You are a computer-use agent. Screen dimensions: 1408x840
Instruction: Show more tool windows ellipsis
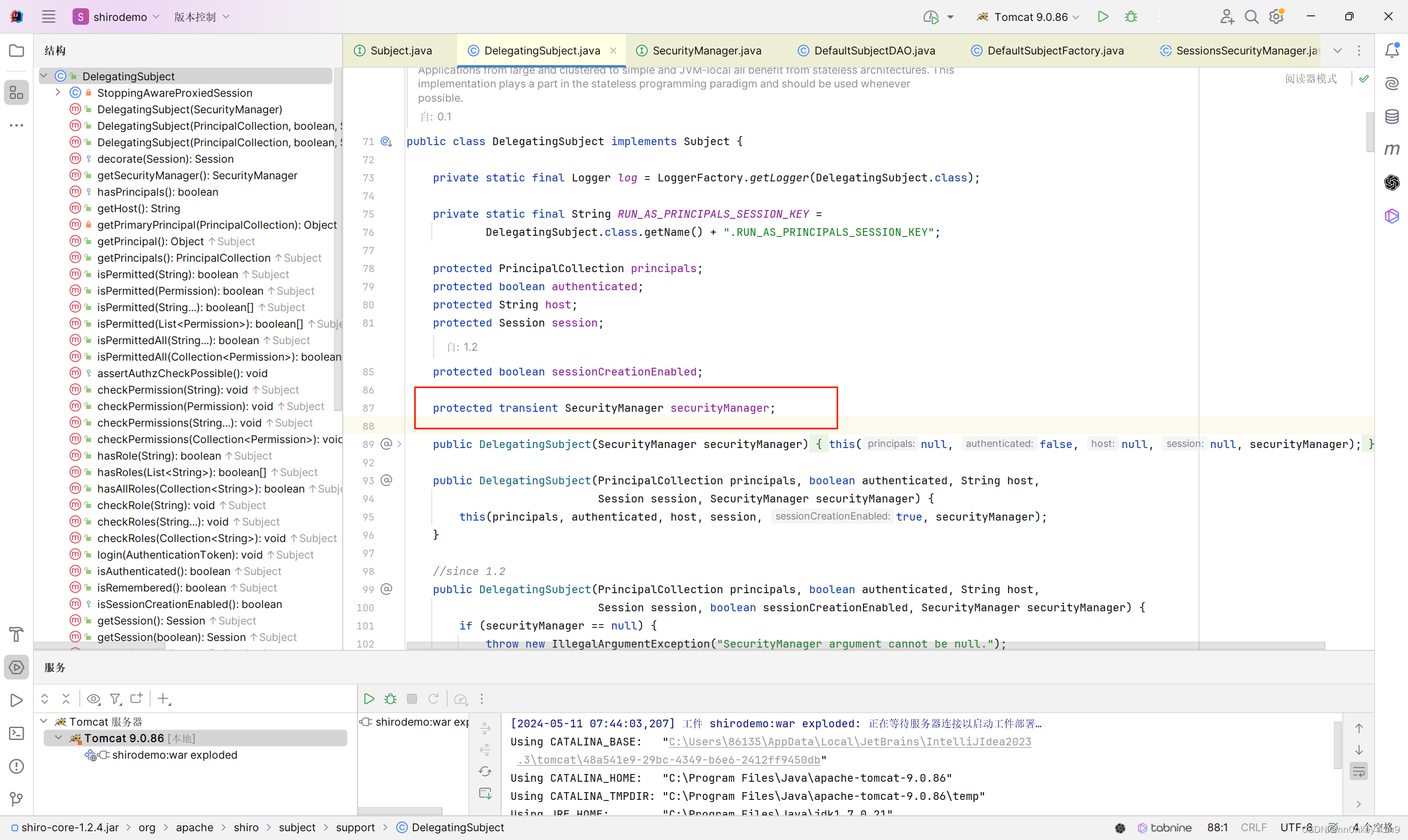(x=16, y=125)
